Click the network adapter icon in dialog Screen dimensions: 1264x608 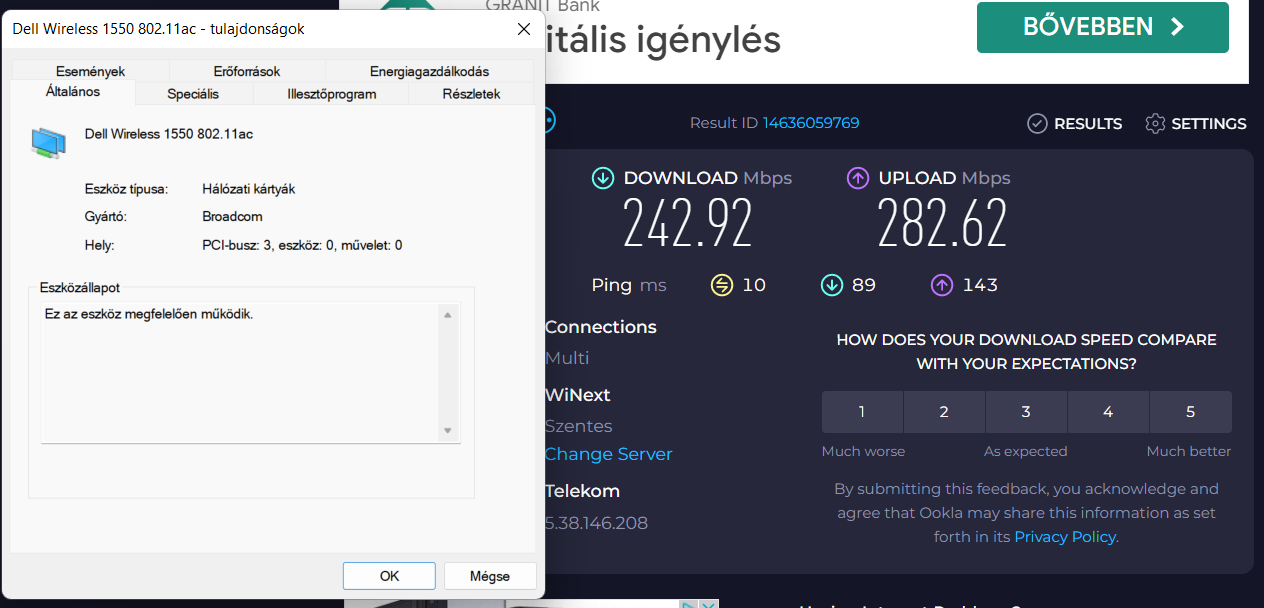pos(48,143)
